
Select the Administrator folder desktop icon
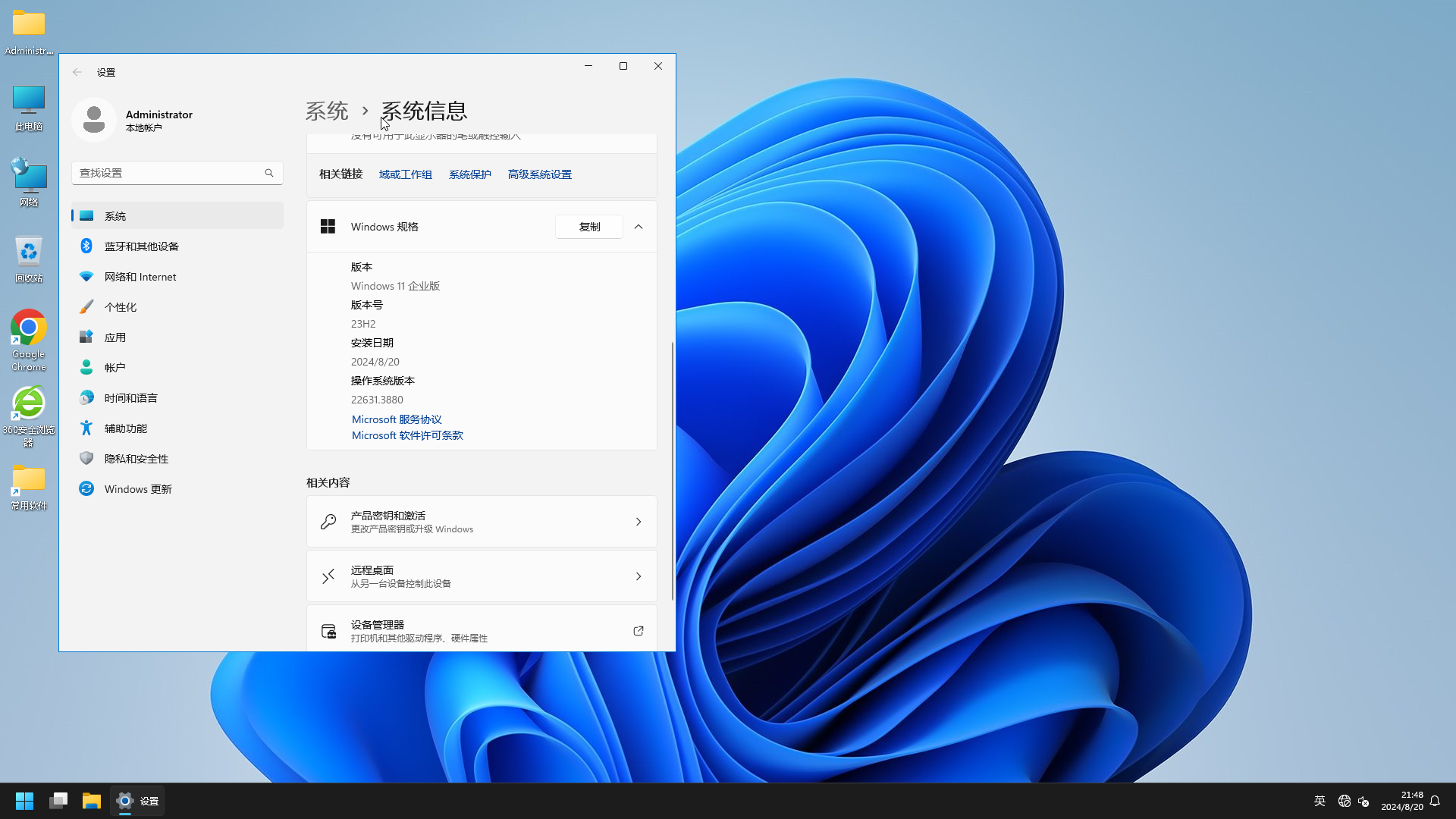(29, 32)
